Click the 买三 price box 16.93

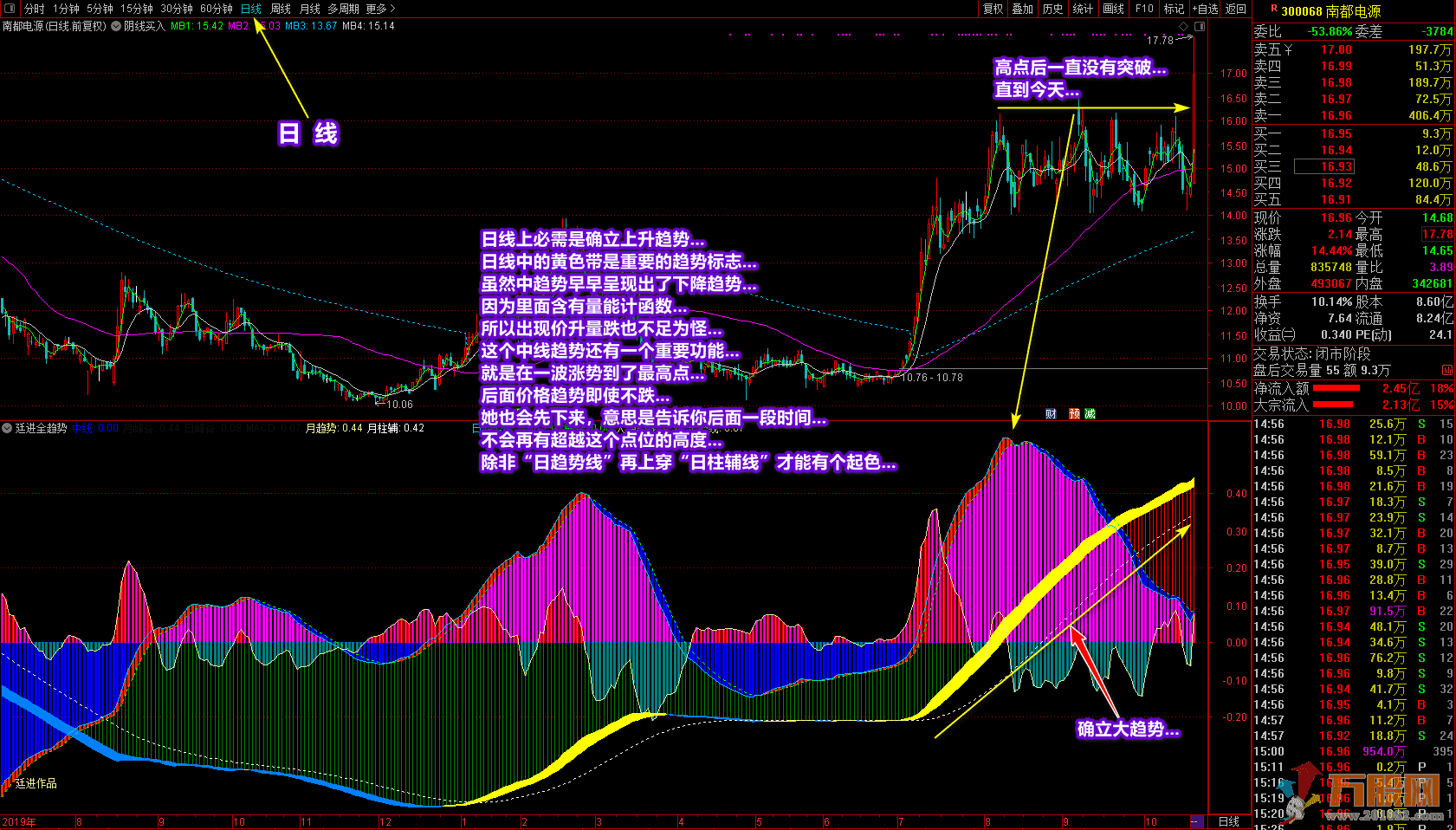coord(1323,166)
